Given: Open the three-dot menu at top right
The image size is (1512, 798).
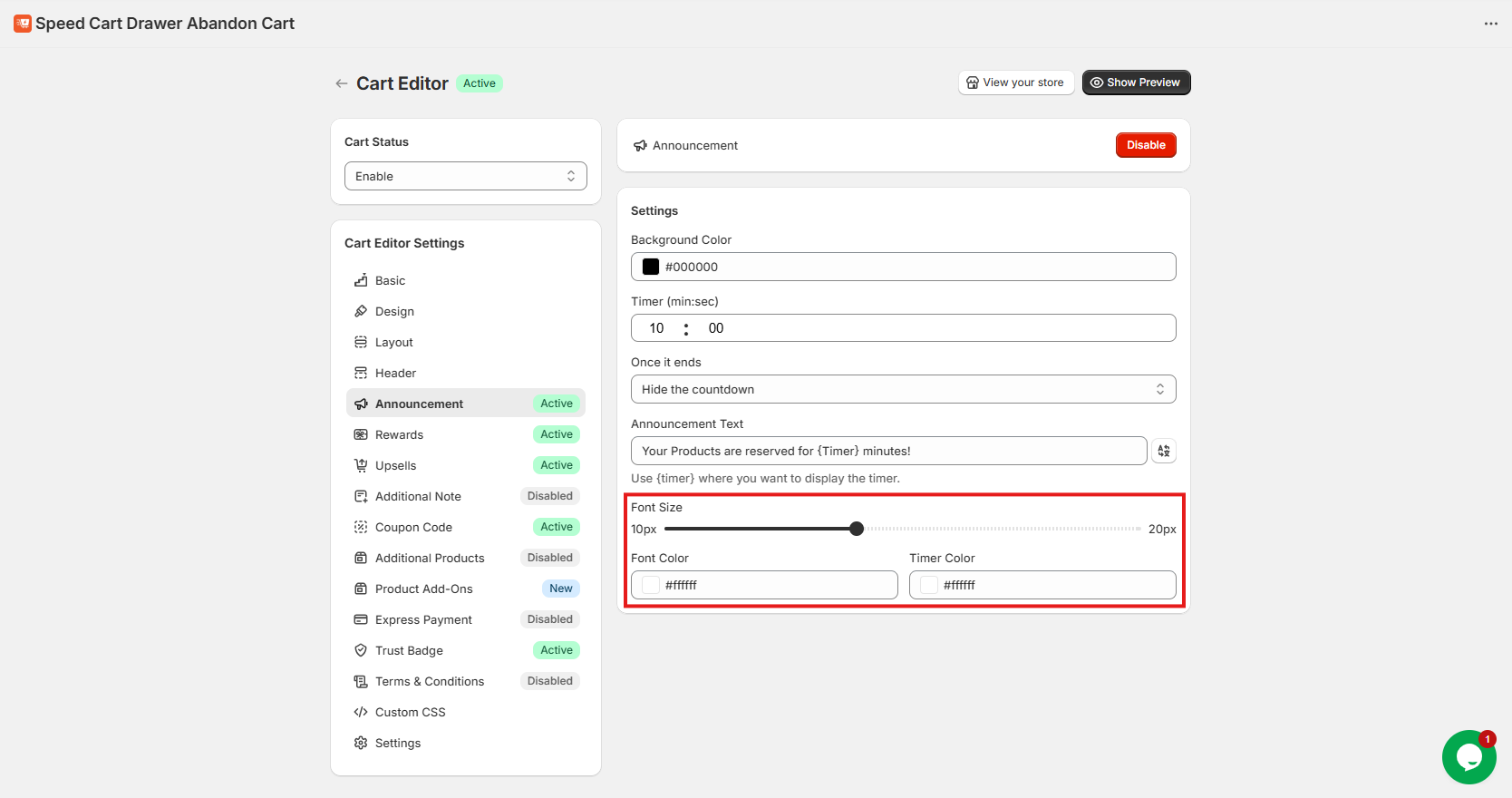Looking at the screenshot, I should [x=1490, y=24].
